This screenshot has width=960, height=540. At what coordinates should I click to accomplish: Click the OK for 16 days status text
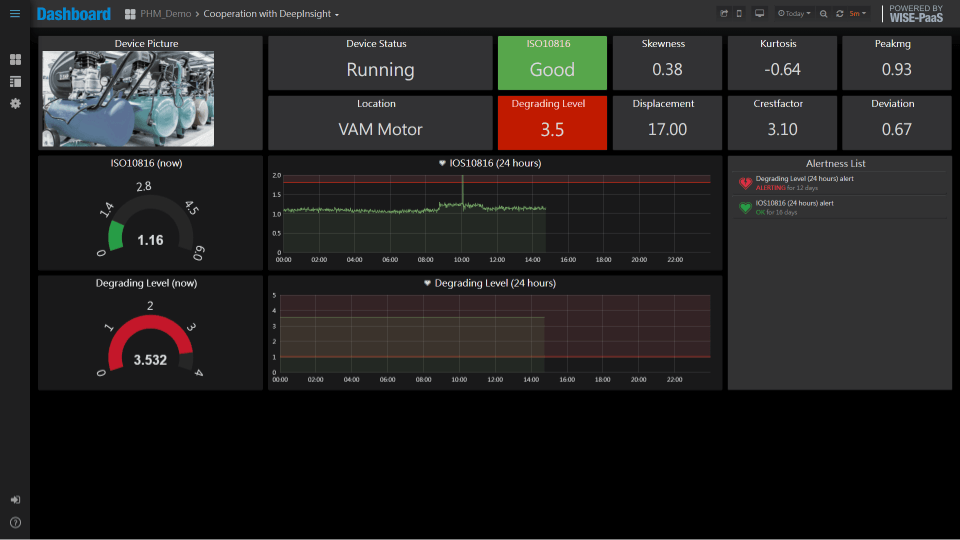point(776,212)
